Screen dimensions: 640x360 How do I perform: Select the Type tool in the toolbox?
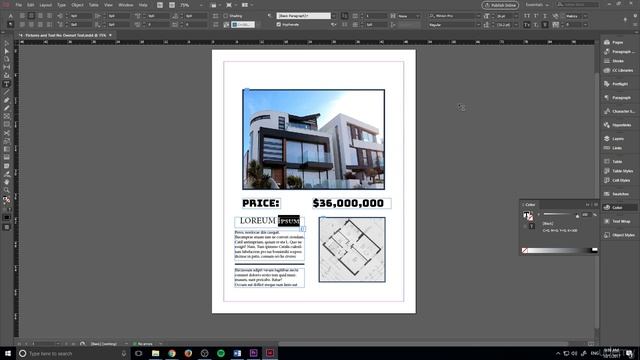pyautogui.click(x=7, y=84)
